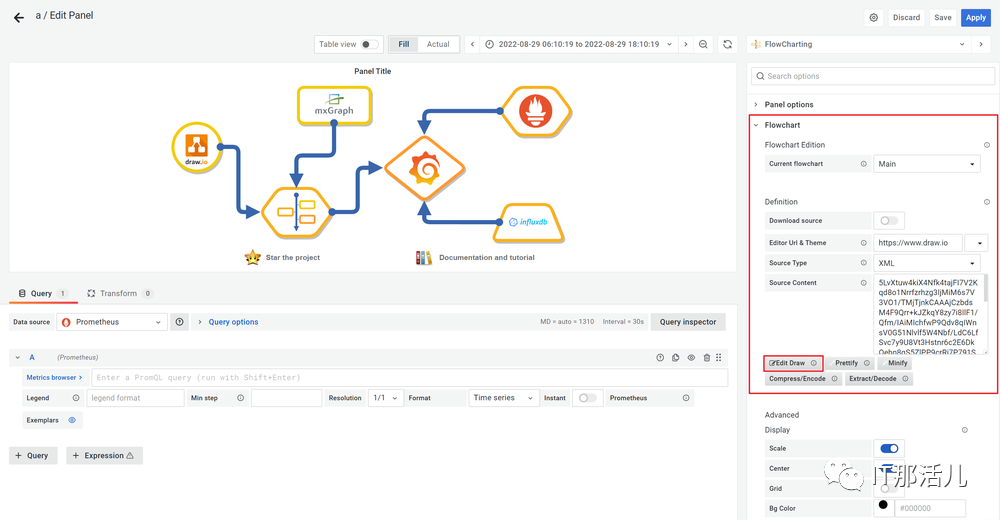
Task: Grab query A drag handle
Action: (x=719, y=358)
